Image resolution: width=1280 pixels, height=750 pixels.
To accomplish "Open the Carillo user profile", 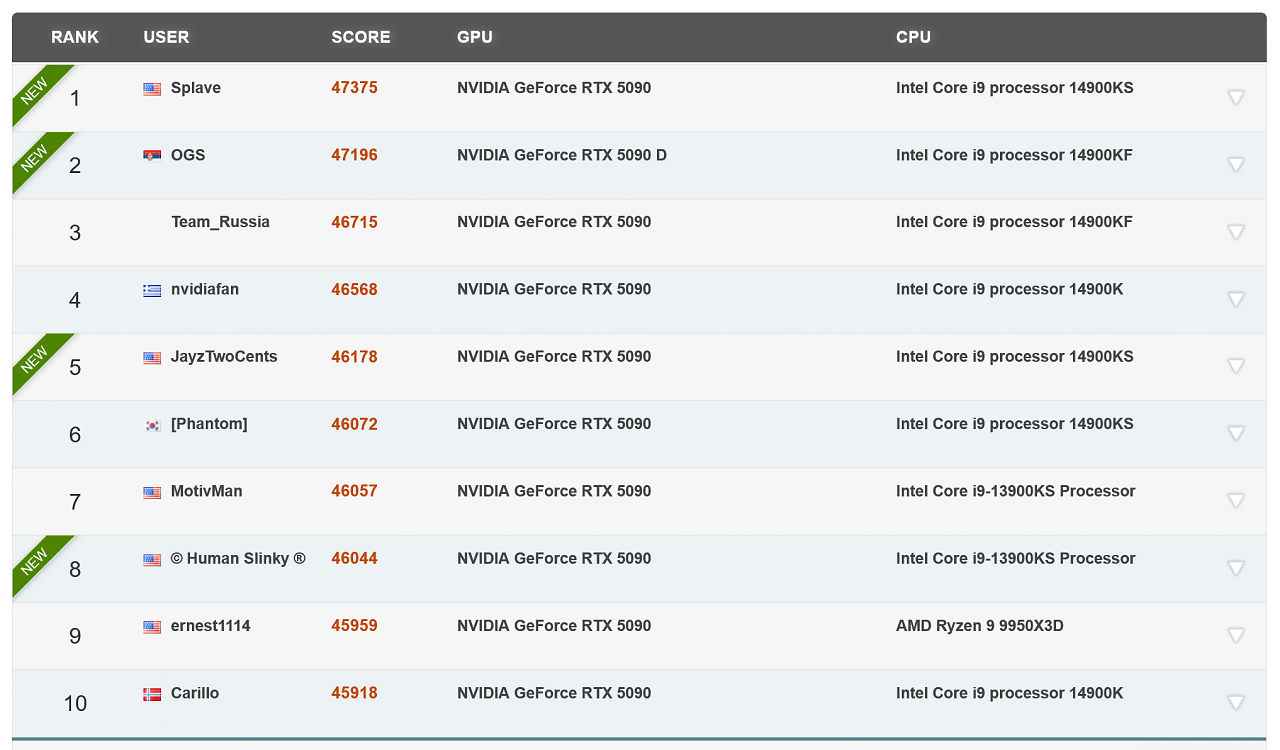I will pos(195,693).
